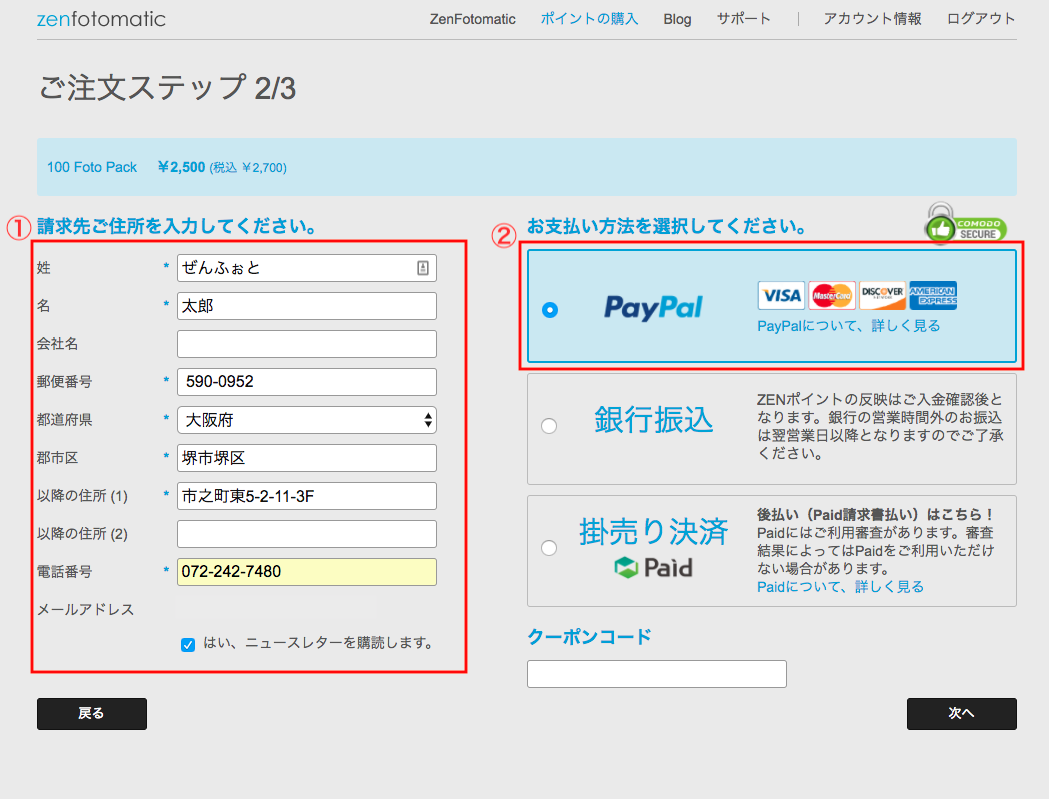Image resolution: width=1049 pixels, height=799 pixels.
Task: Open アカウント情報 in the navigation
Action: click(x=872, y=19)
